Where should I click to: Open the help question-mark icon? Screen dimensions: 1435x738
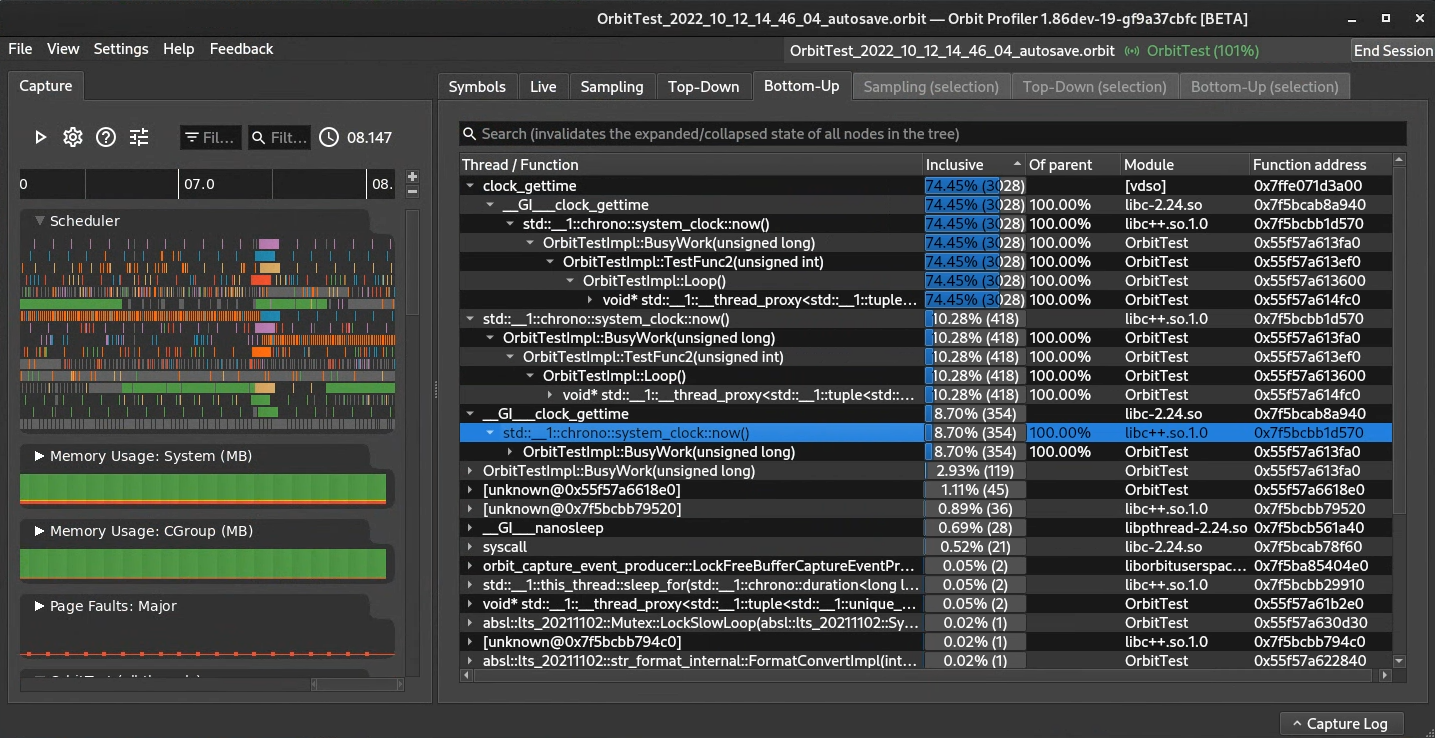(106, 137)
